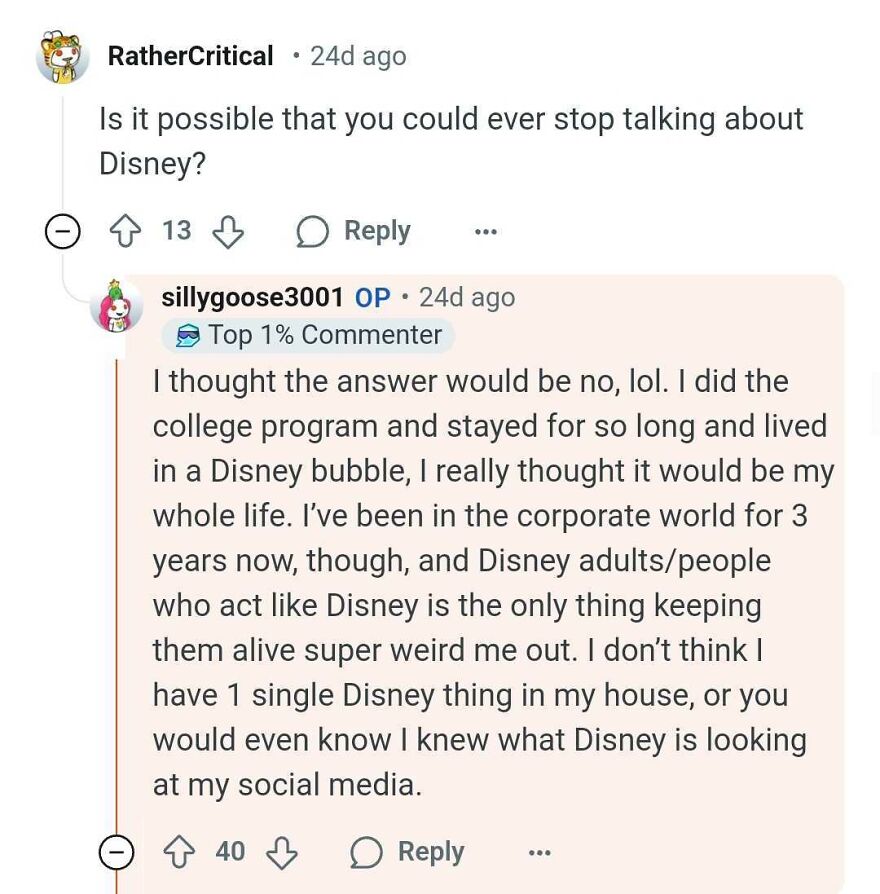The image size is (880, 894).
Task: Open sillygoose3001 username link
Action: (x=252, y=297)
